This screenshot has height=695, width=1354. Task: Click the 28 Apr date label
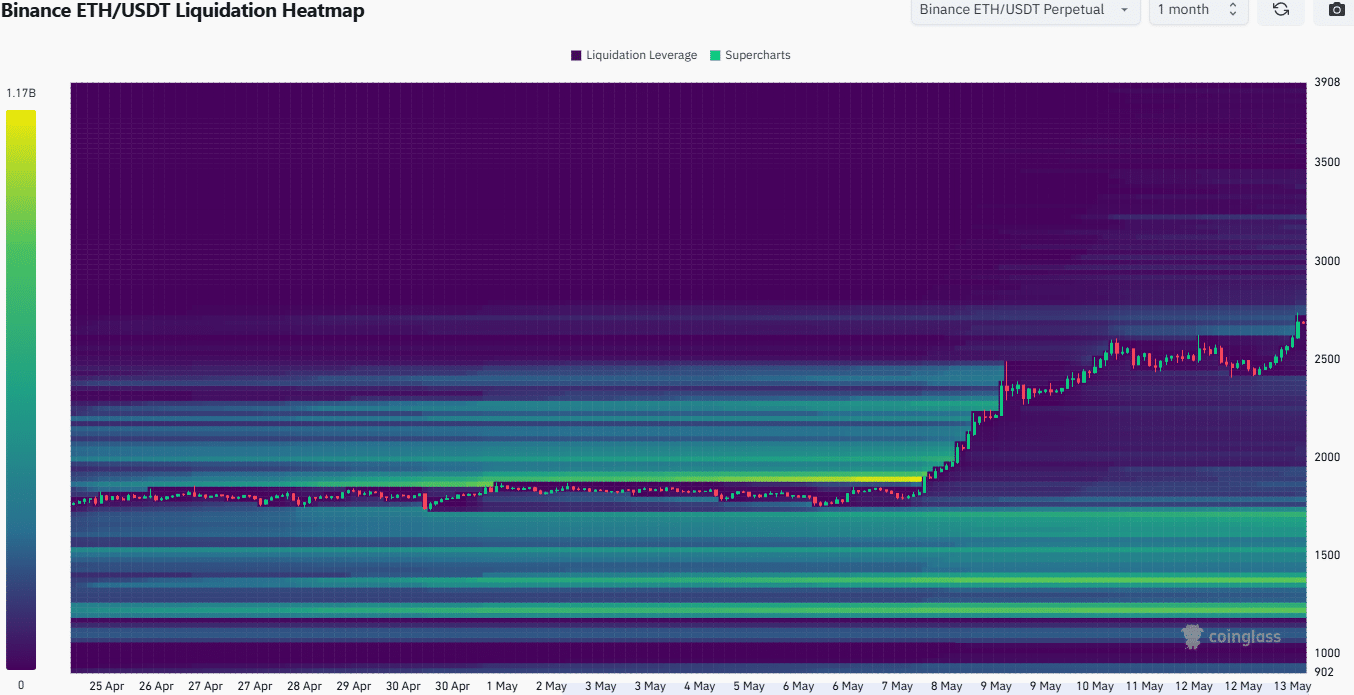304,686
